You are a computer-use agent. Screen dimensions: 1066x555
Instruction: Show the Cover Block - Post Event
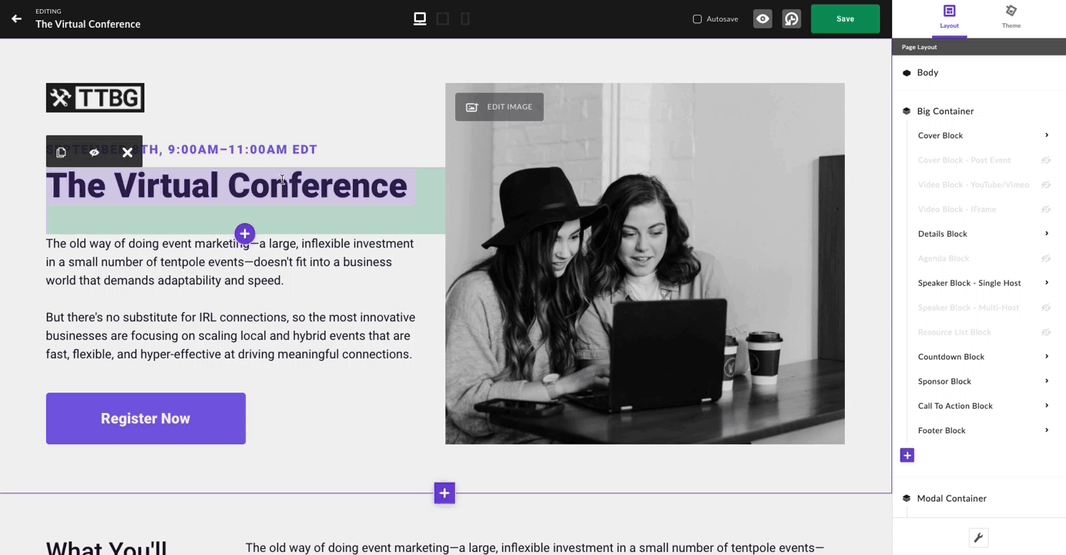click(x=1046, y=160)
